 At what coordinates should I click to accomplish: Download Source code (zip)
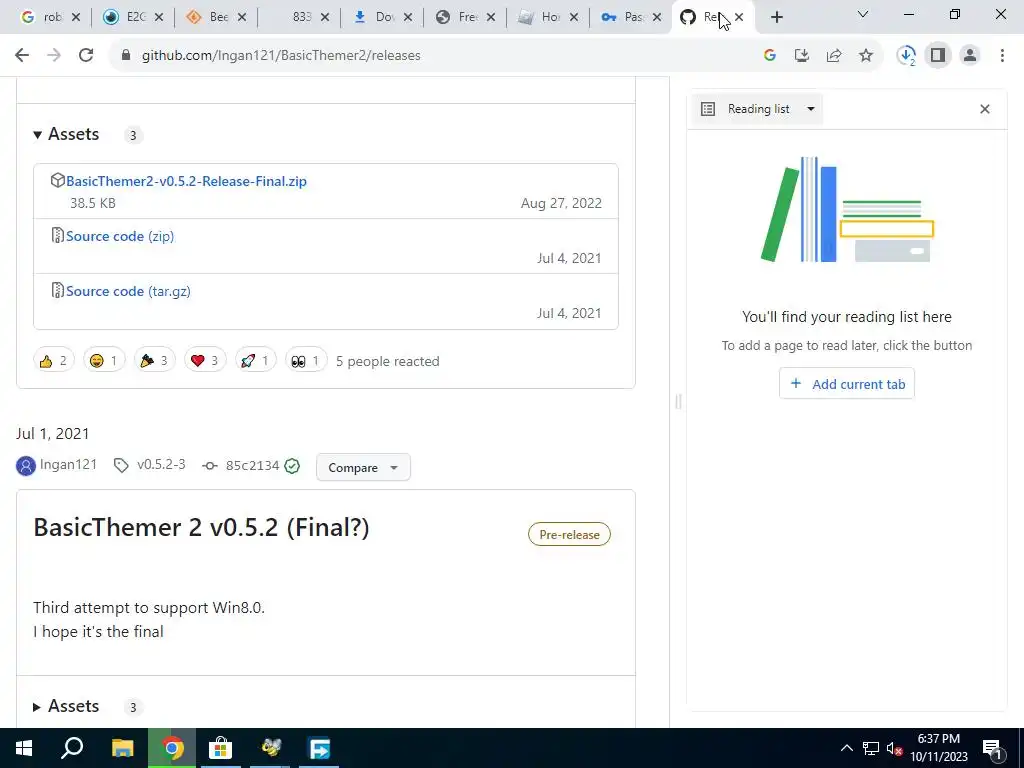point(120,236)
